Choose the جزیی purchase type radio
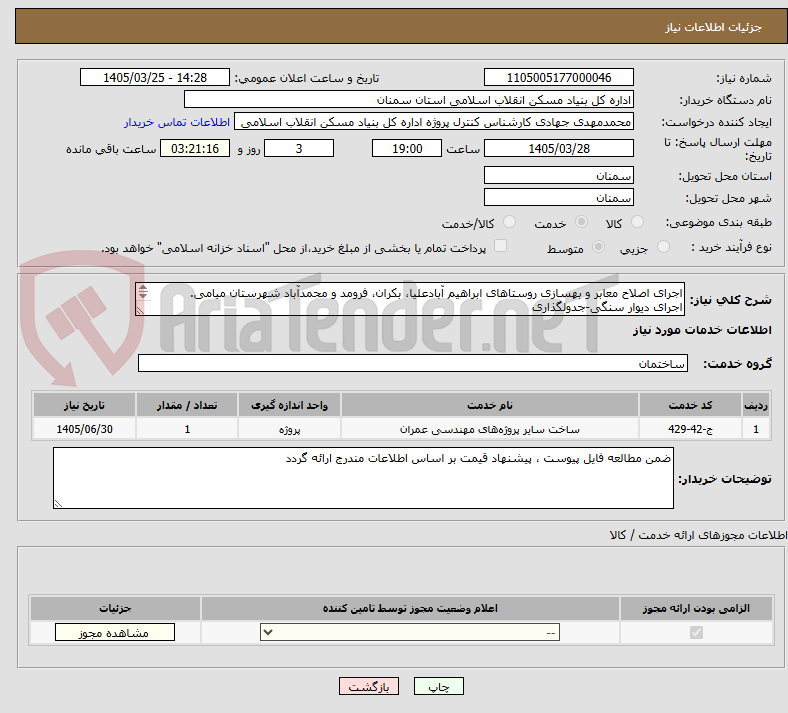Viewport: 788px width, 713px height. [663, 247]
